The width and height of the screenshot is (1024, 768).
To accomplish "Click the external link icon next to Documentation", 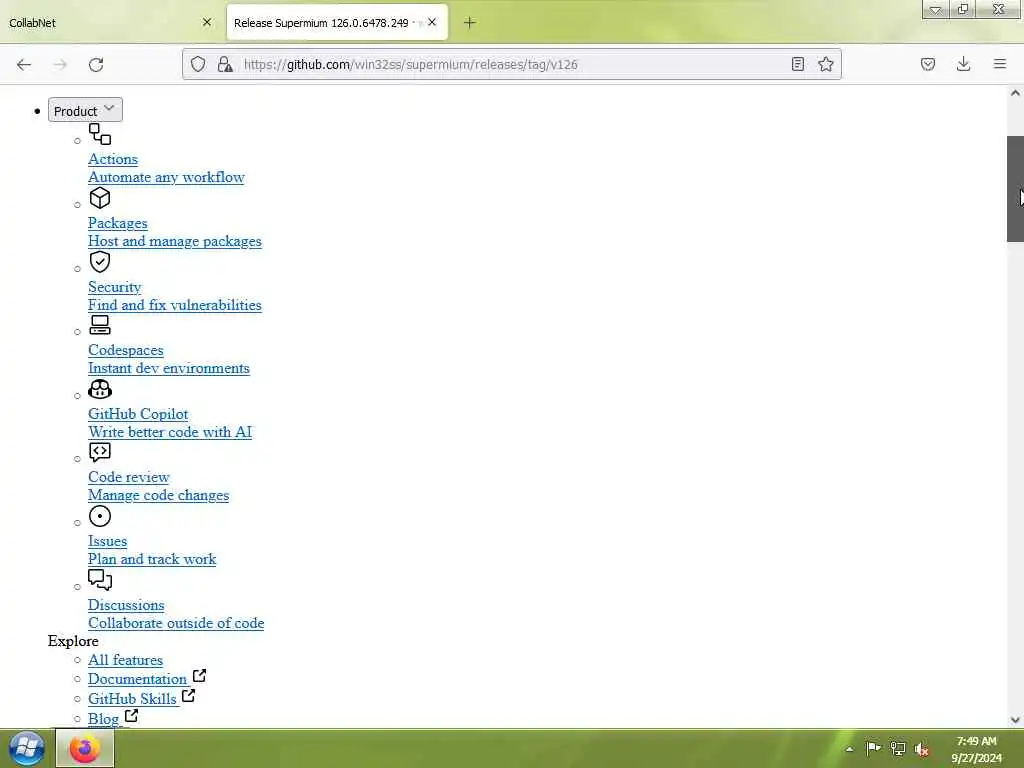I will click(199, 676).
